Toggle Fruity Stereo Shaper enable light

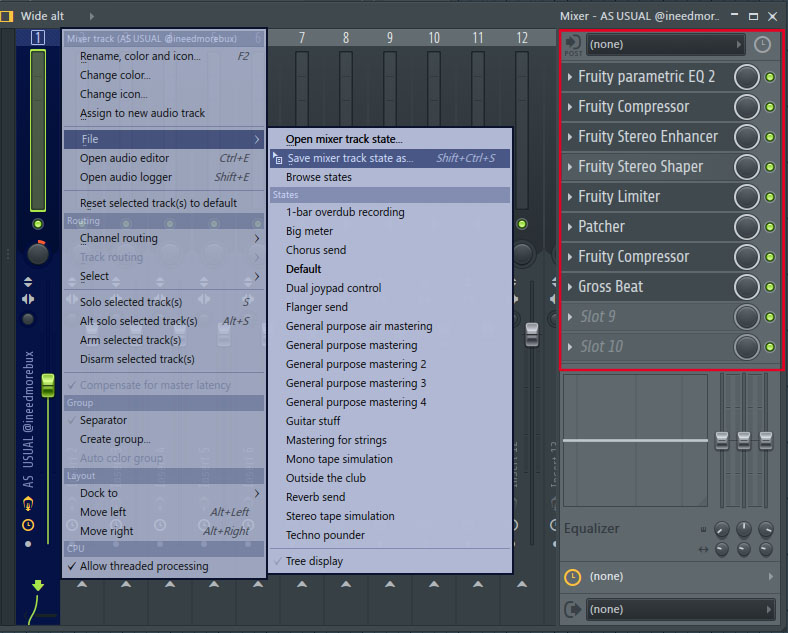pos(770,167)
